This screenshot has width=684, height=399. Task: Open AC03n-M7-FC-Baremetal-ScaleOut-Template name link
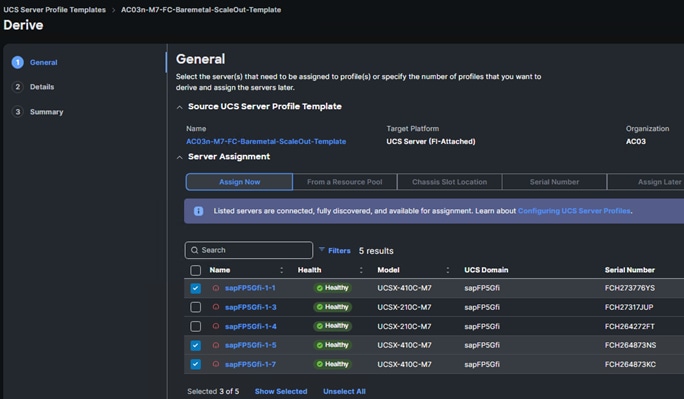(266, 141)
